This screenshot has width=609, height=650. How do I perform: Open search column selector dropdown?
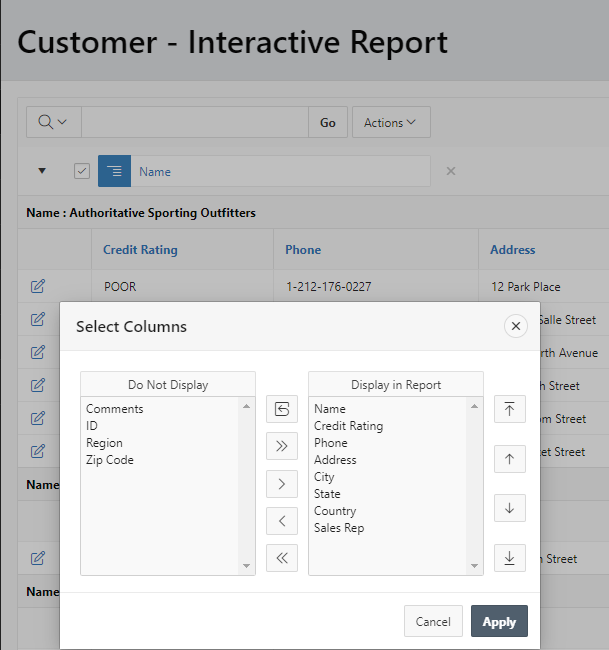pyautogui.click(x=53, y=122)
